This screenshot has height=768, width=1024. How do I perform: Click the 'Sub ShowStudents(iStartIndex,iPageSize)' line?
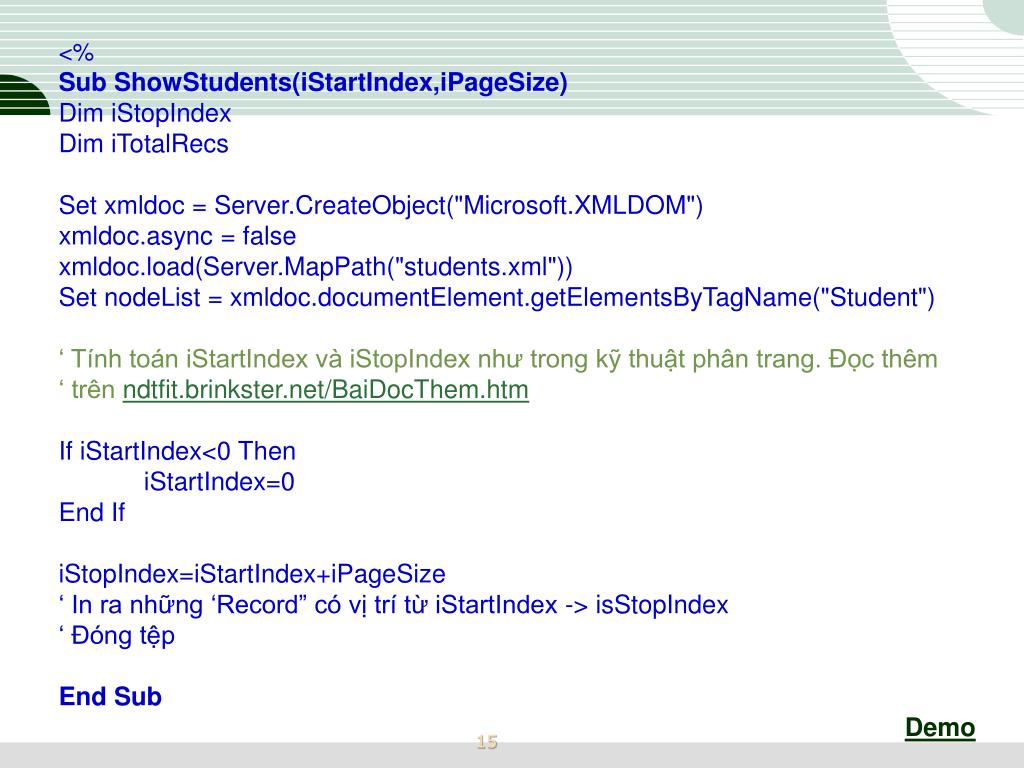point(313,82)
